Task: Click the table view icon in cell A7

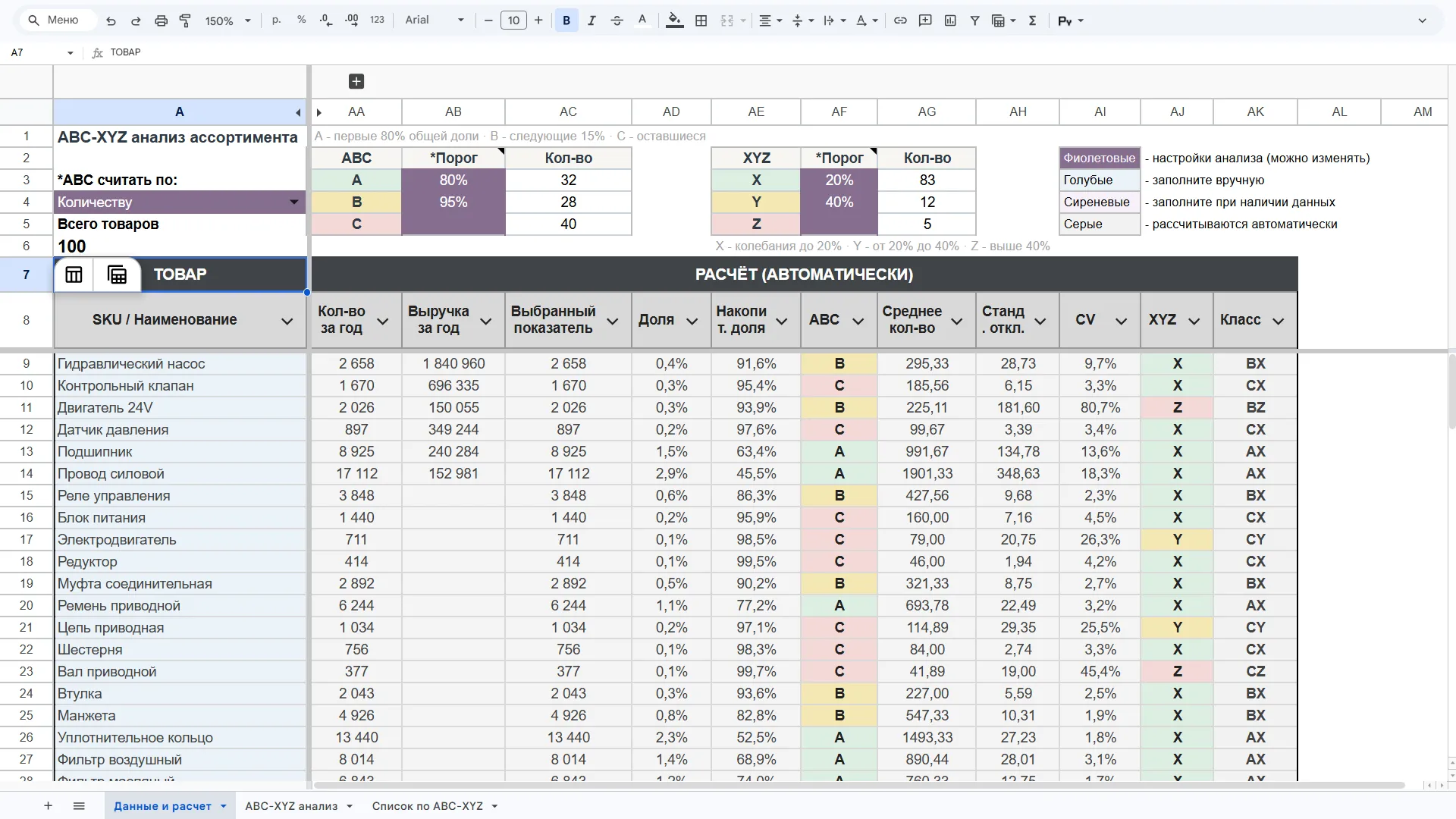Action: (x=74, y=275)
